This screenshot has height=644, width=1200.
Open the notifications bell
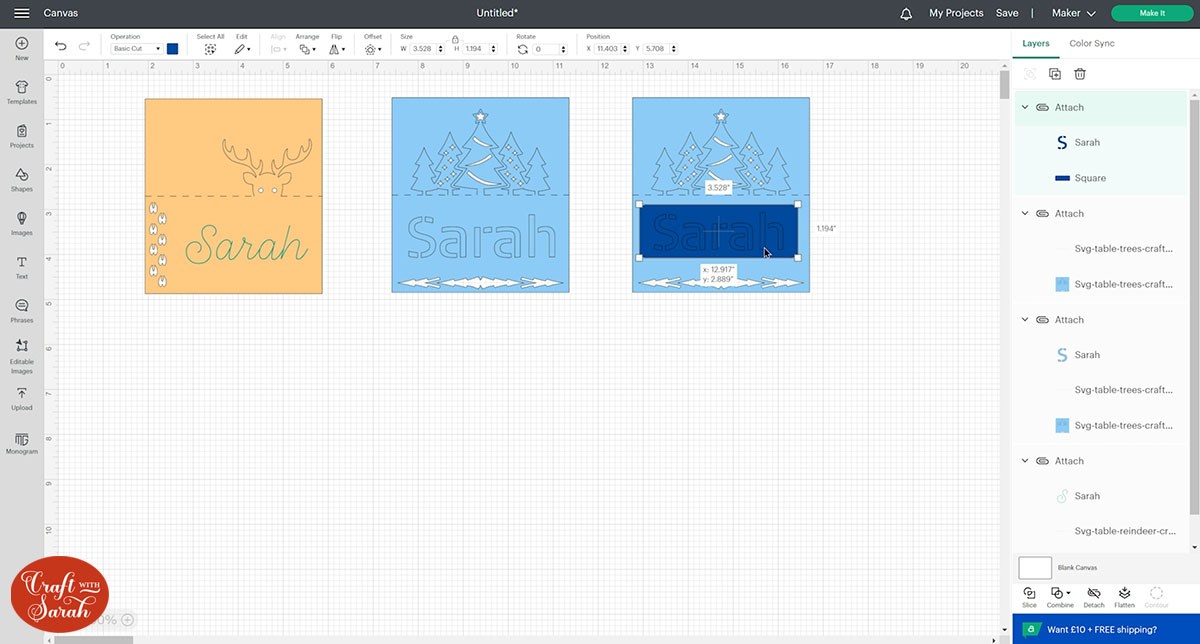pyautogui.click(x=906, y=13)
